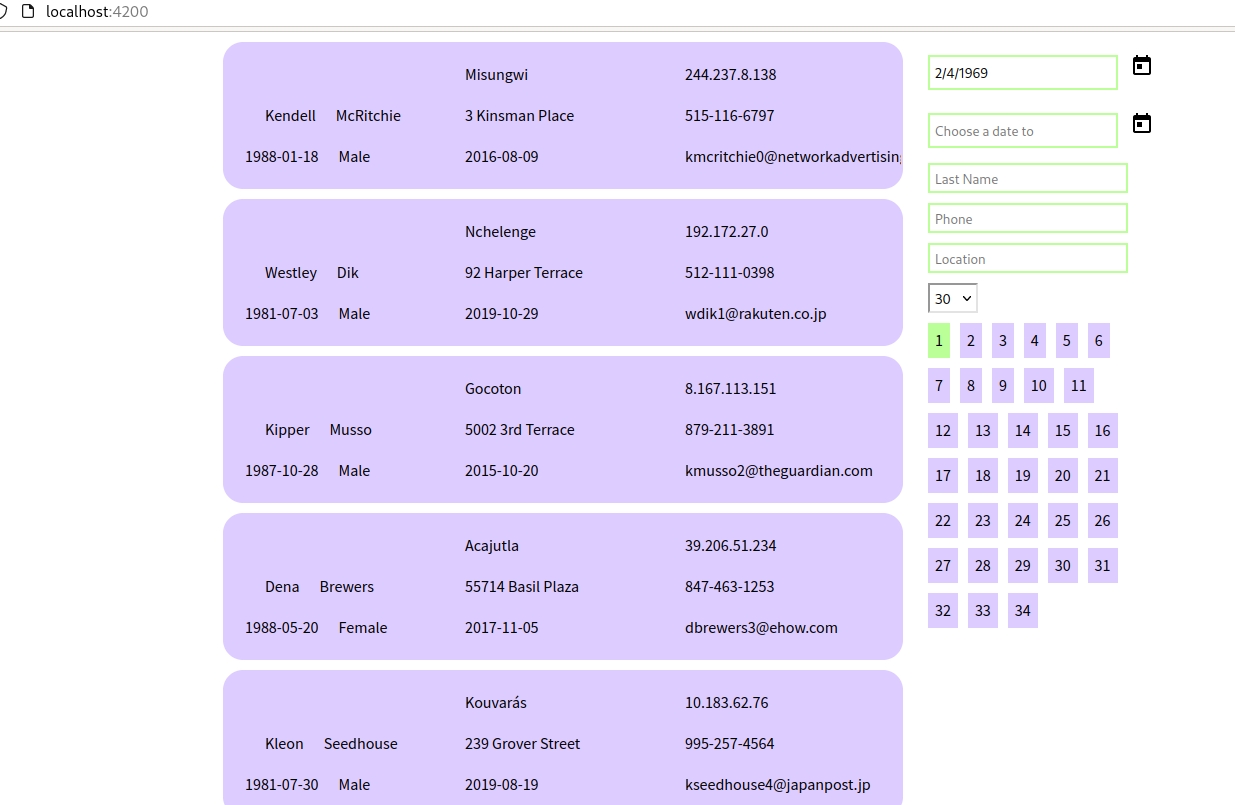Select the Phone filter input
This screenshot has height=805, width=1235.
1027,219
